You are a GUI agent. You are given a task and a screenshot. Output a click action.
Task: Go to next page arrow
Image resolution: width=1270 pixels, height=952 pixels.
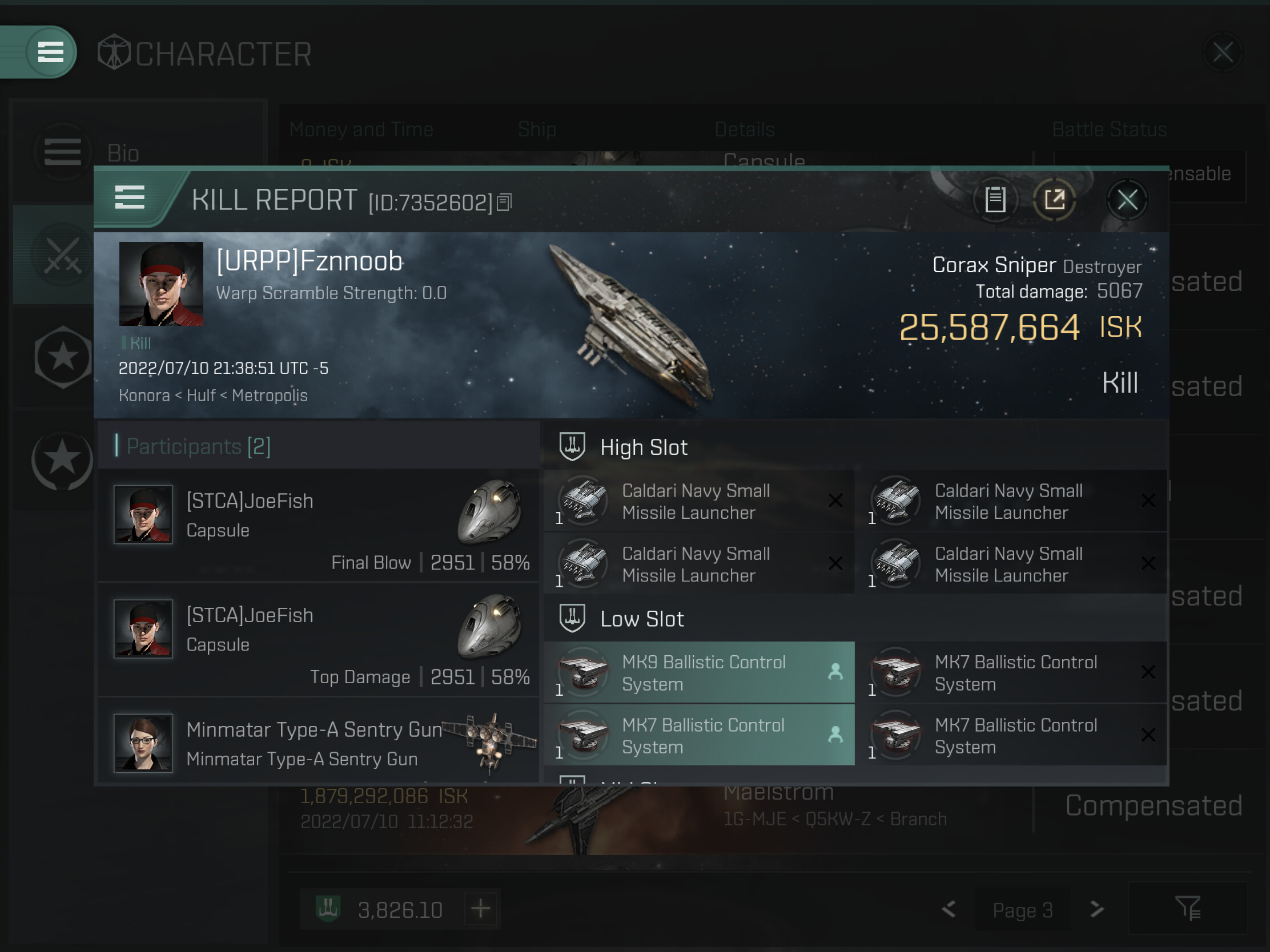point(1096,909)
